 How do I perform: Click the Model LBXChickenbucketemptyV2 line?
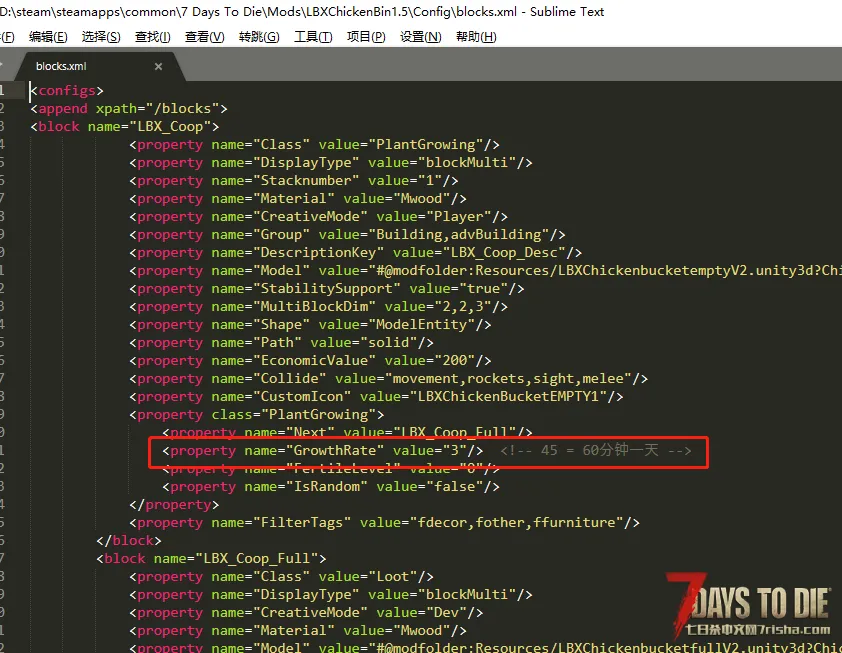click(x=485, y=271)
